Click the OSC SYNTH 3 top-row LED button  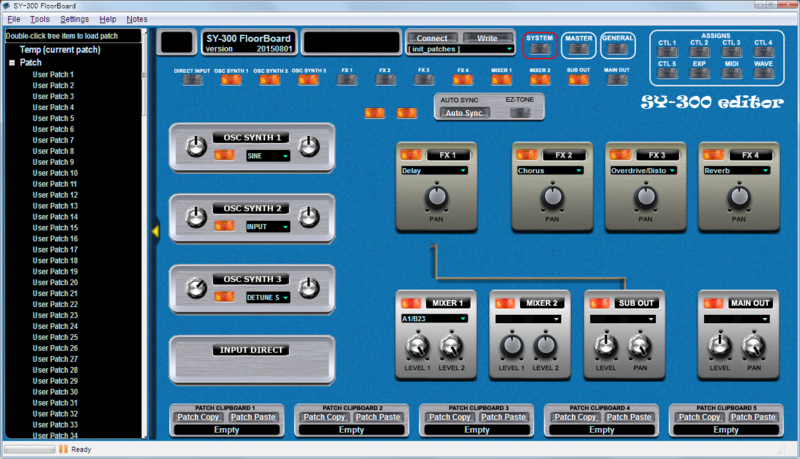click(x=308, y=80)
